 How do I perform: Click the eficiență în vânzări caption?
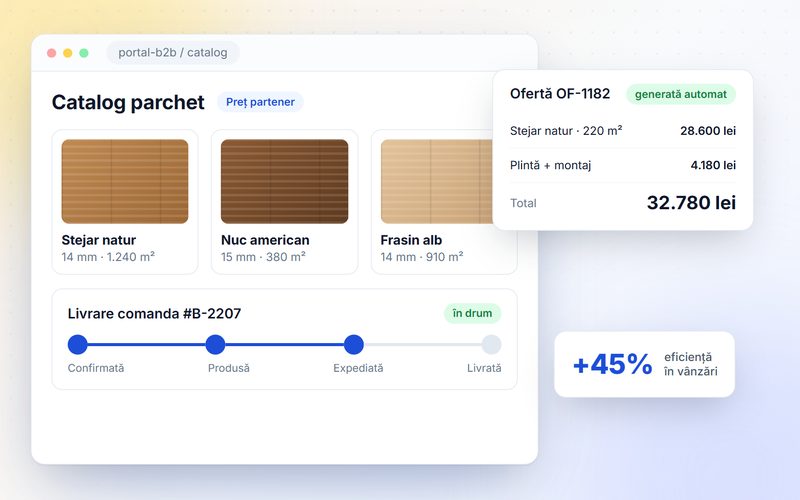point(691,364)
